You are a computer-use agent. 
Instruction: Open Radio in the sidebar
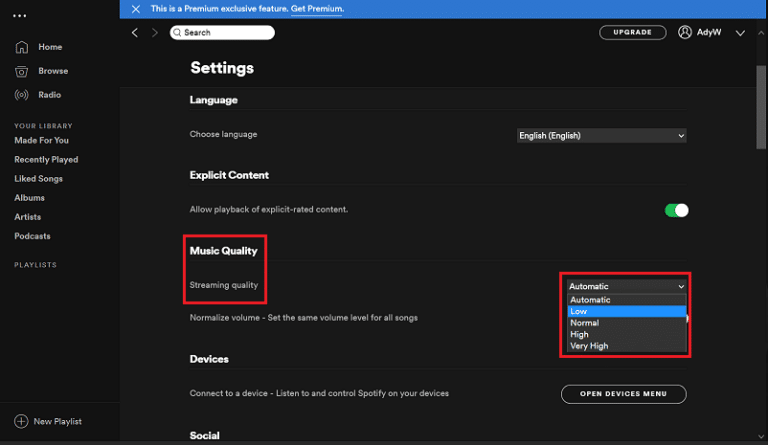49,95
